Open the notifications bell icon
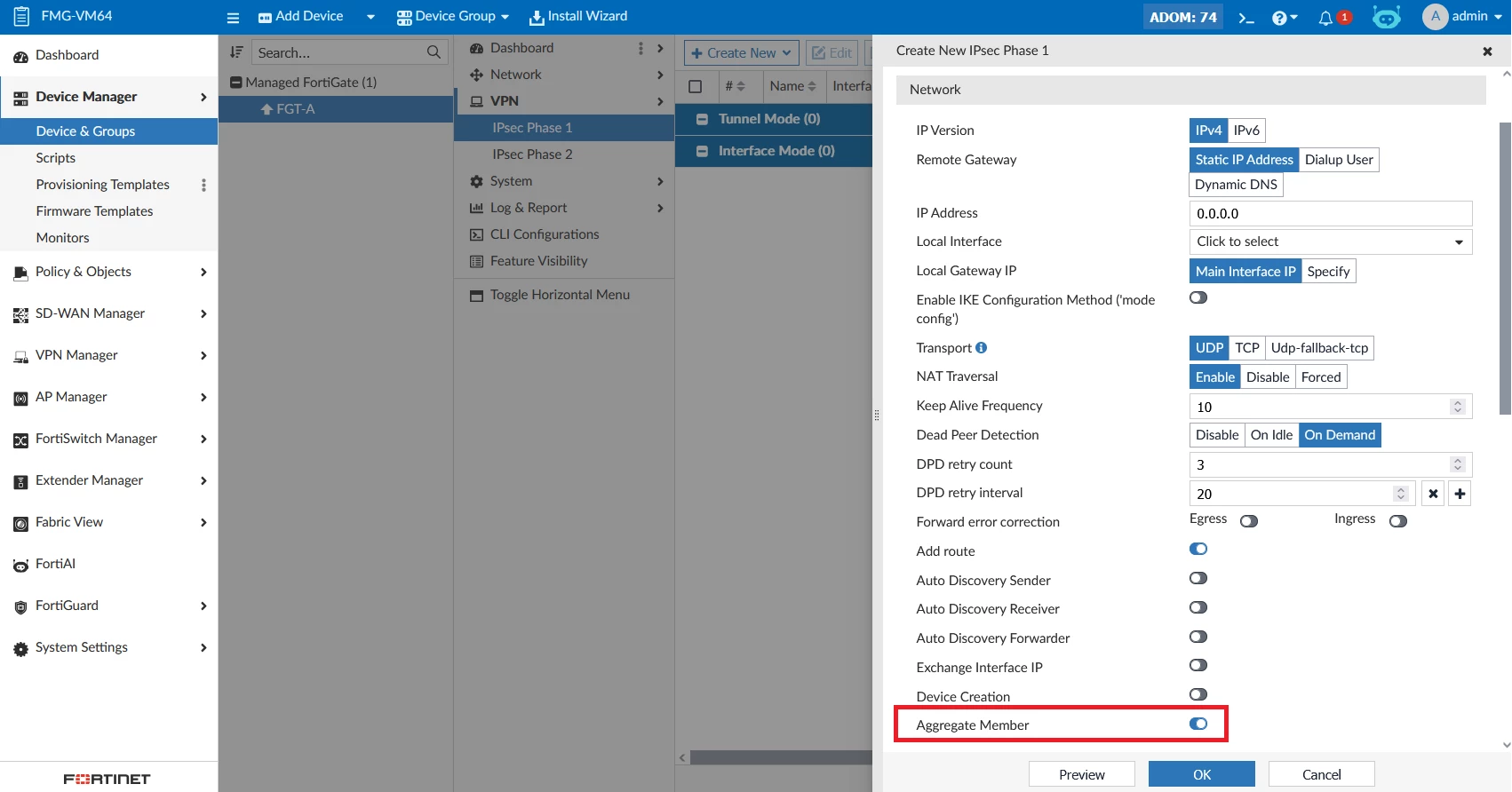1512x792 pixels. [x=1325, y=18]
